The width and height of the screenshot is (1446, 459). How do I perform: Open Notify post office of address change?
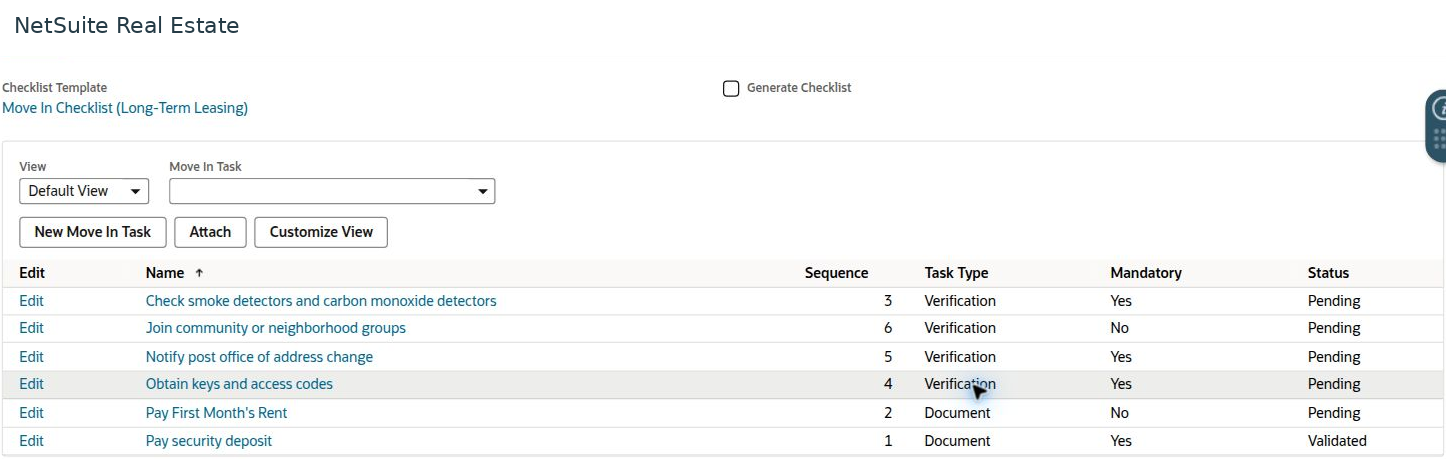[x=259, y=357]
